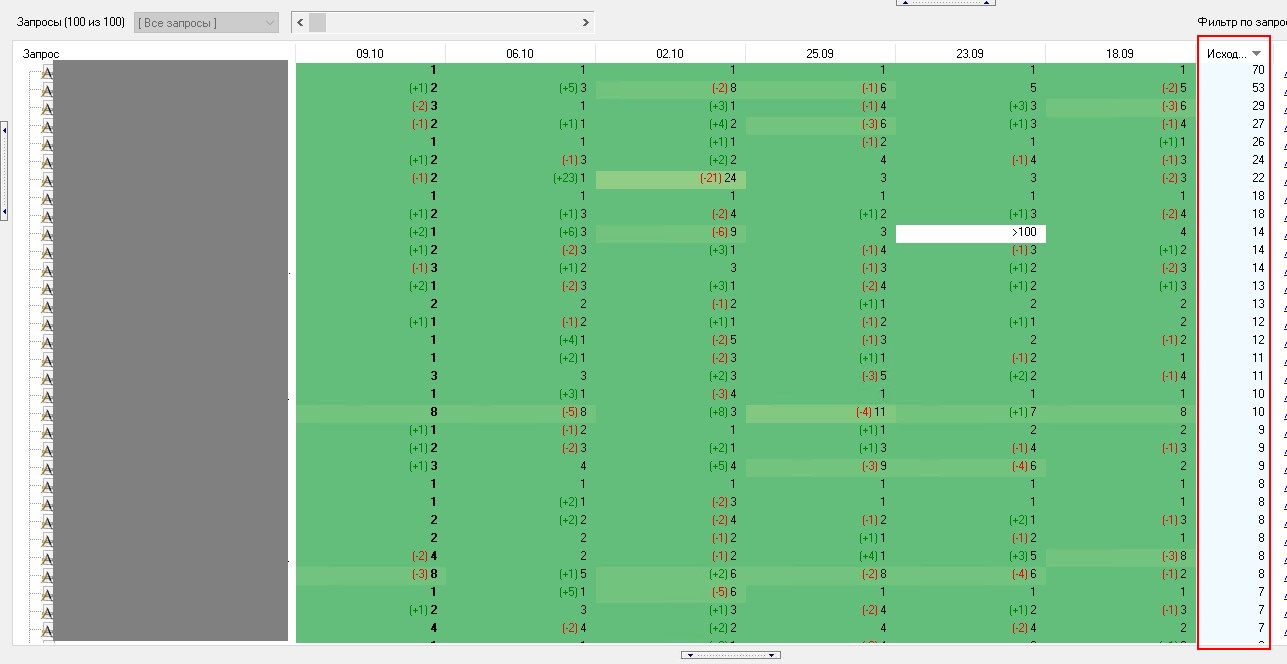Click the 06.10 date column header

[x=520, y=54]
